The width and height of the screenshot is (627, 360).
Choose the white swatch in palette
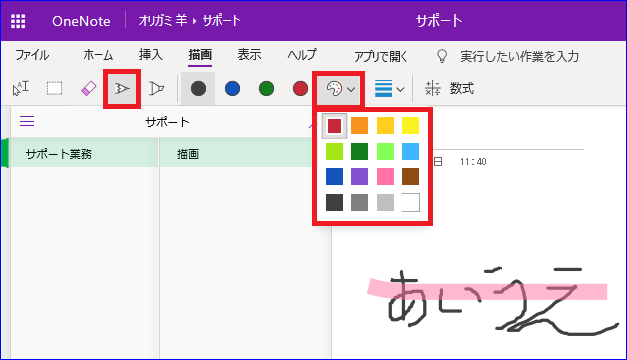click(411, 202)
